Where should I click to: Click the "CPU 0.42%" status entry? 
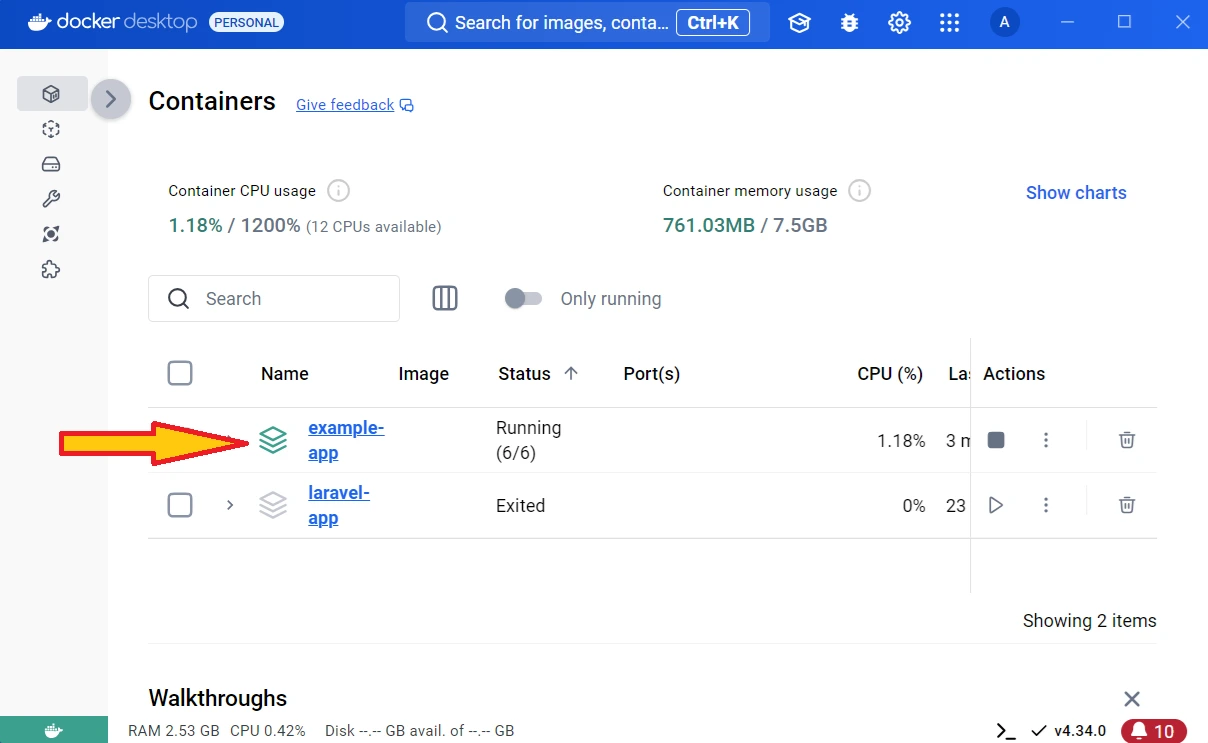point(268,731)
